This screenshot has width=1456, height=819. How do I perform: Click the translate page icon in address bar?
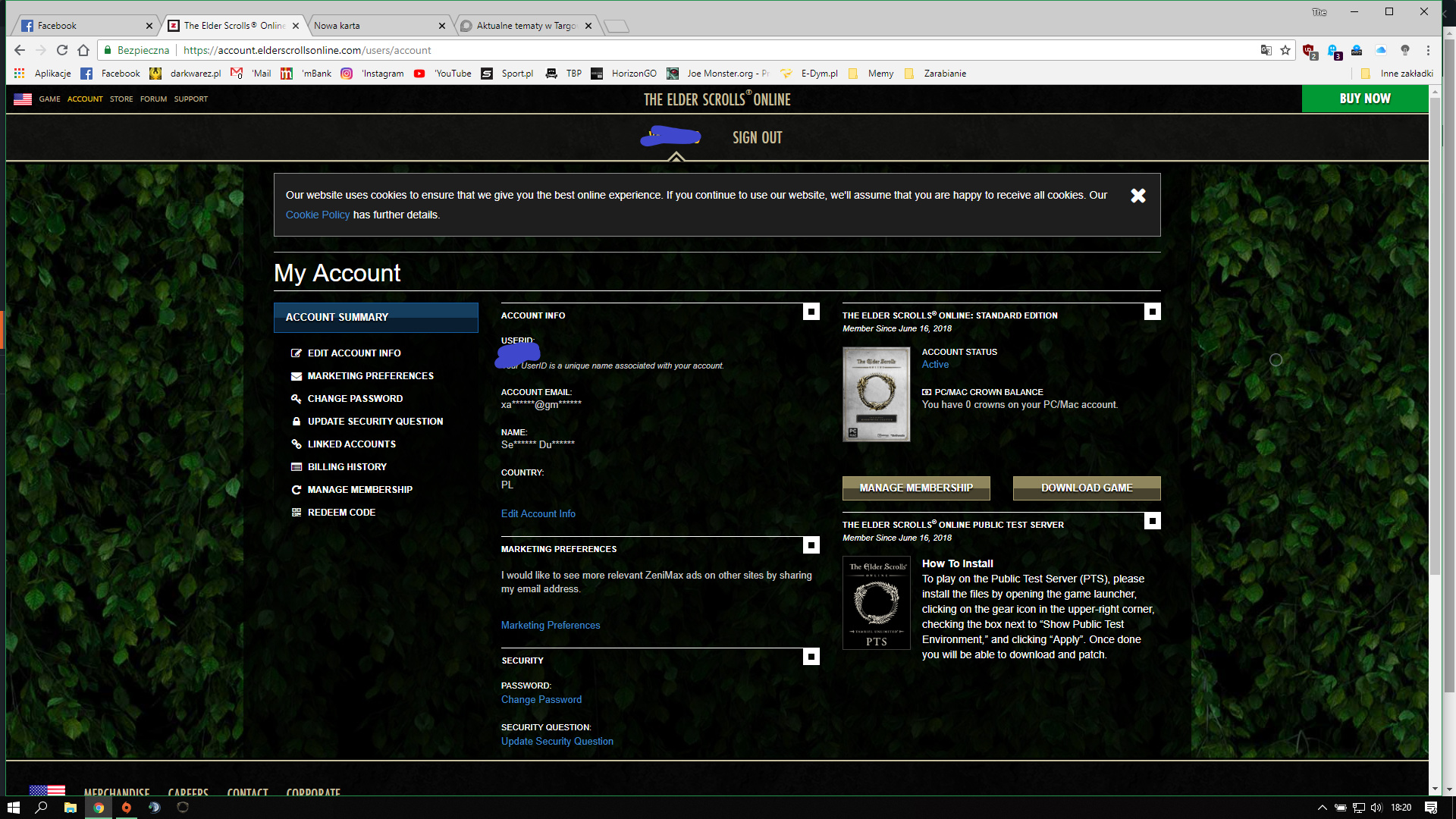(x=1266, y=50)
